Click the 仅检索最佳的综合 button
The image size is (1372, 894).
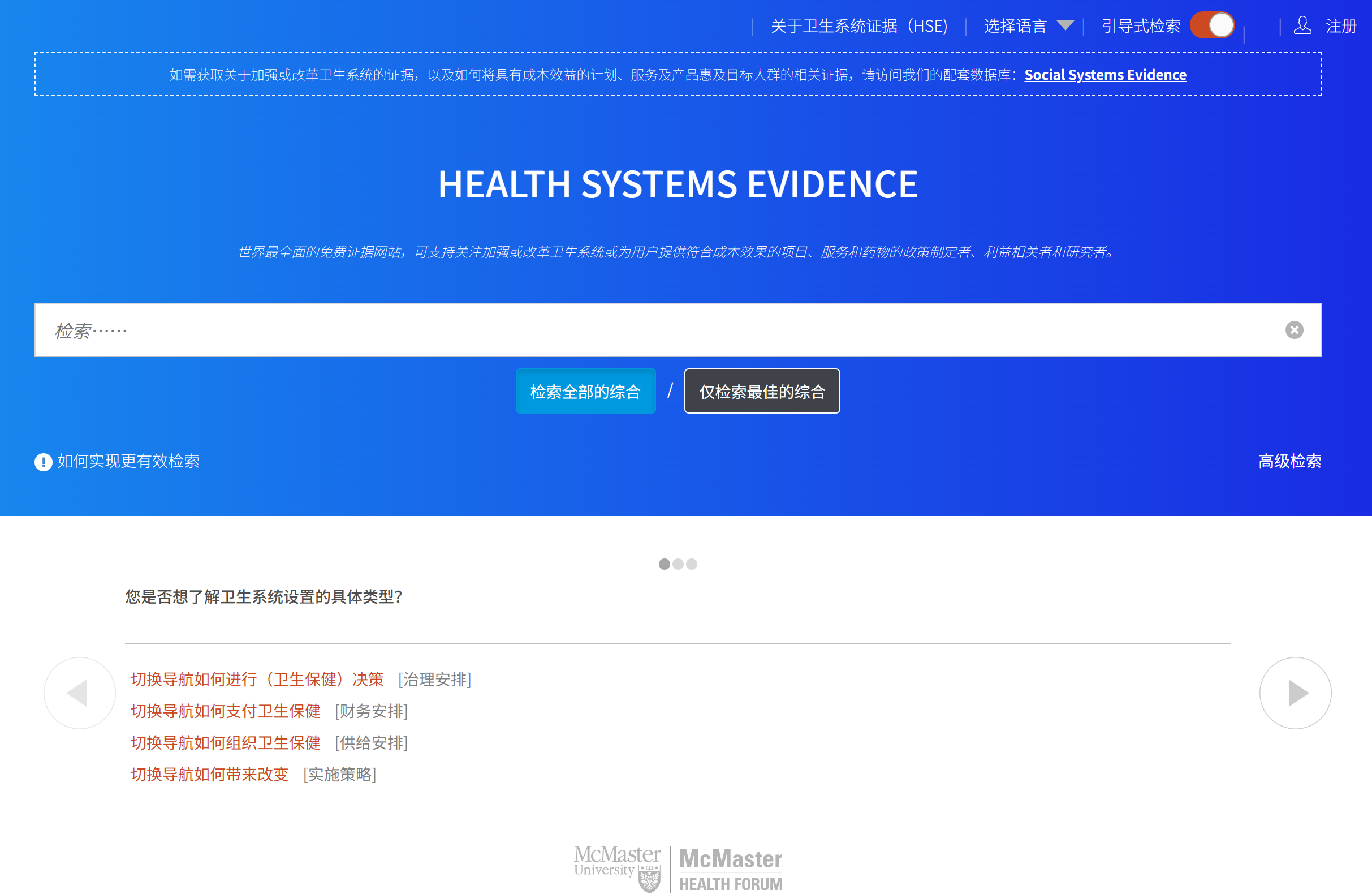click(x=762, y=392)
